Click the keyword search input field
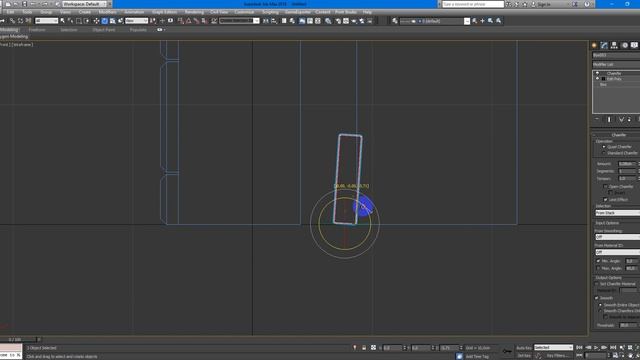Screen dimensions: 640x360 point(473,4)
